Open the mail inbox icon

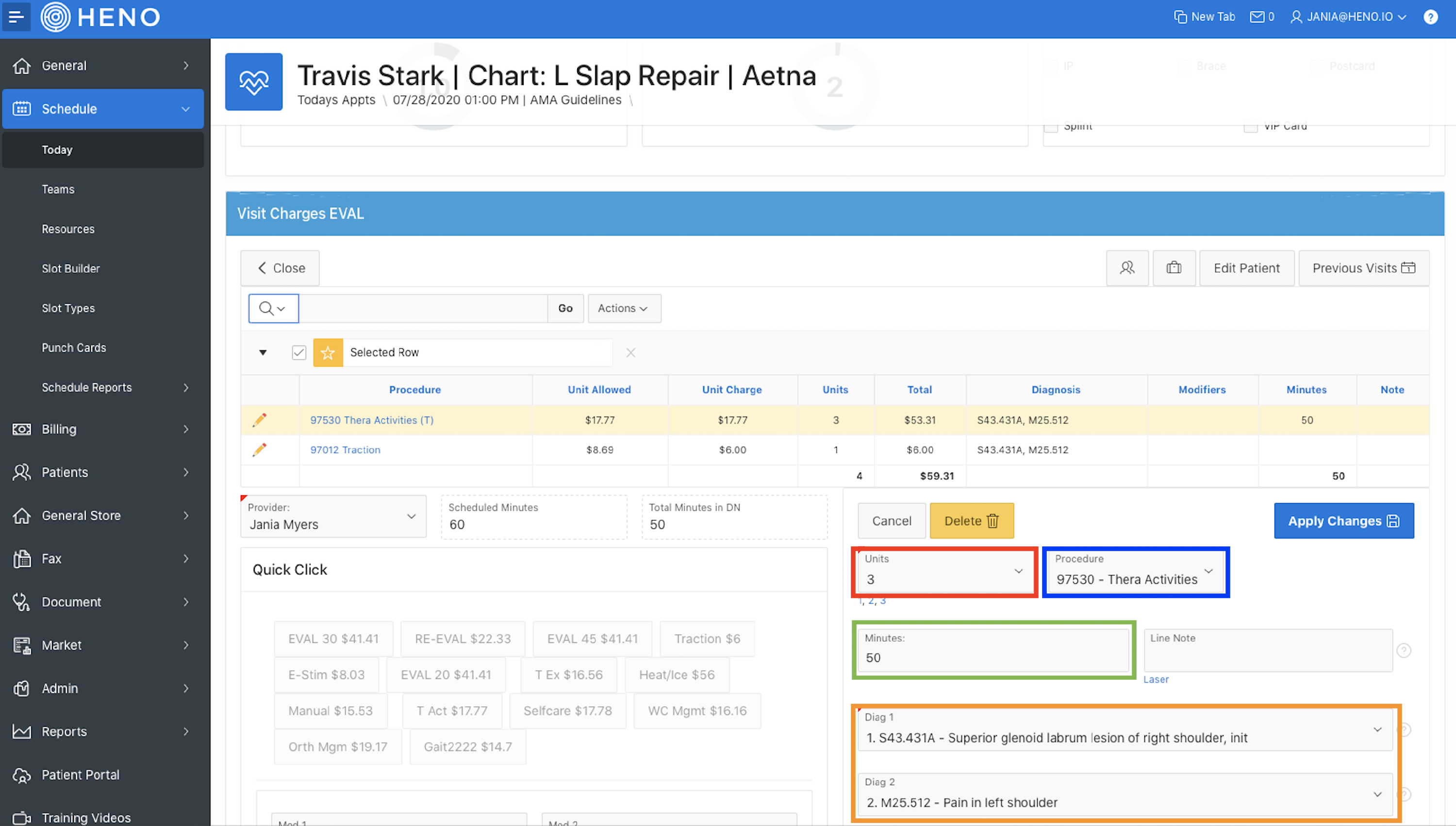tap(1257, 17)
